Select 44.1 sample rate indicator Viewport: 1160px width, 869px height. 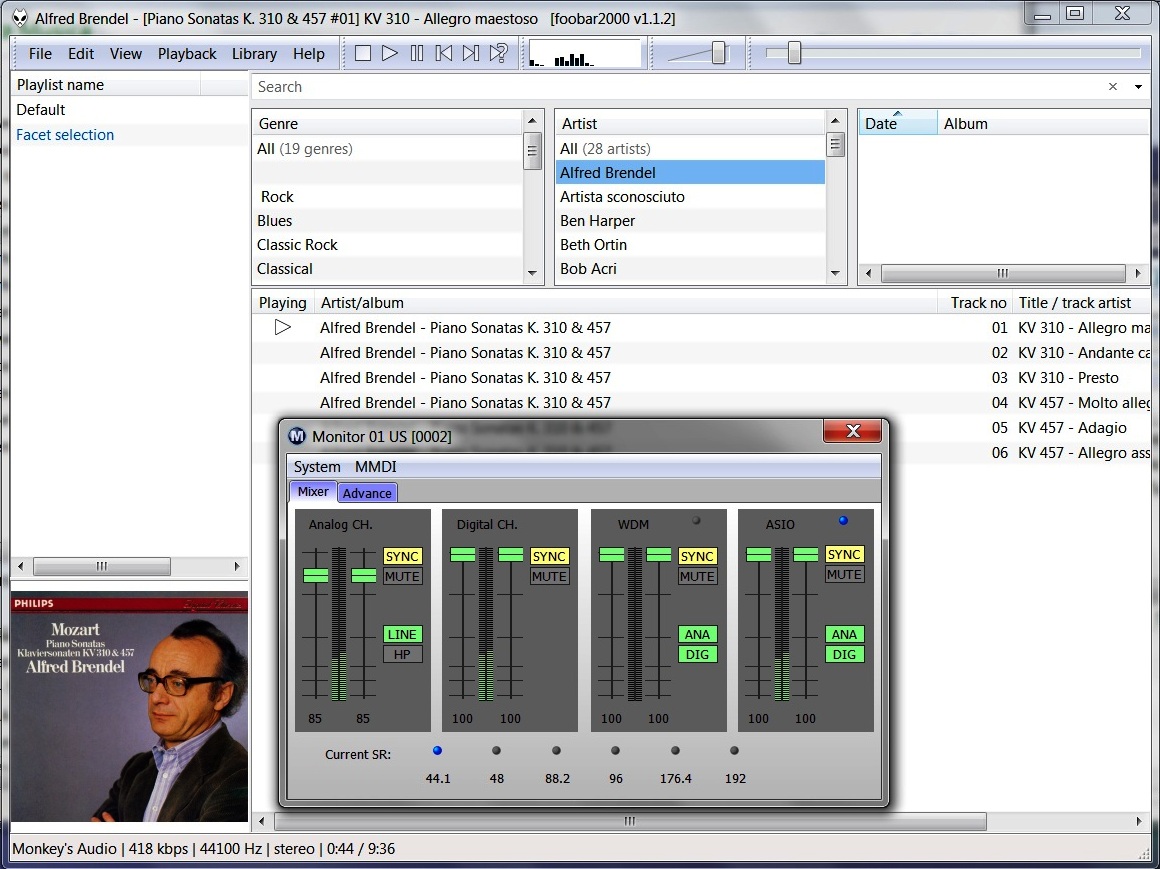[x=437, y=751]
